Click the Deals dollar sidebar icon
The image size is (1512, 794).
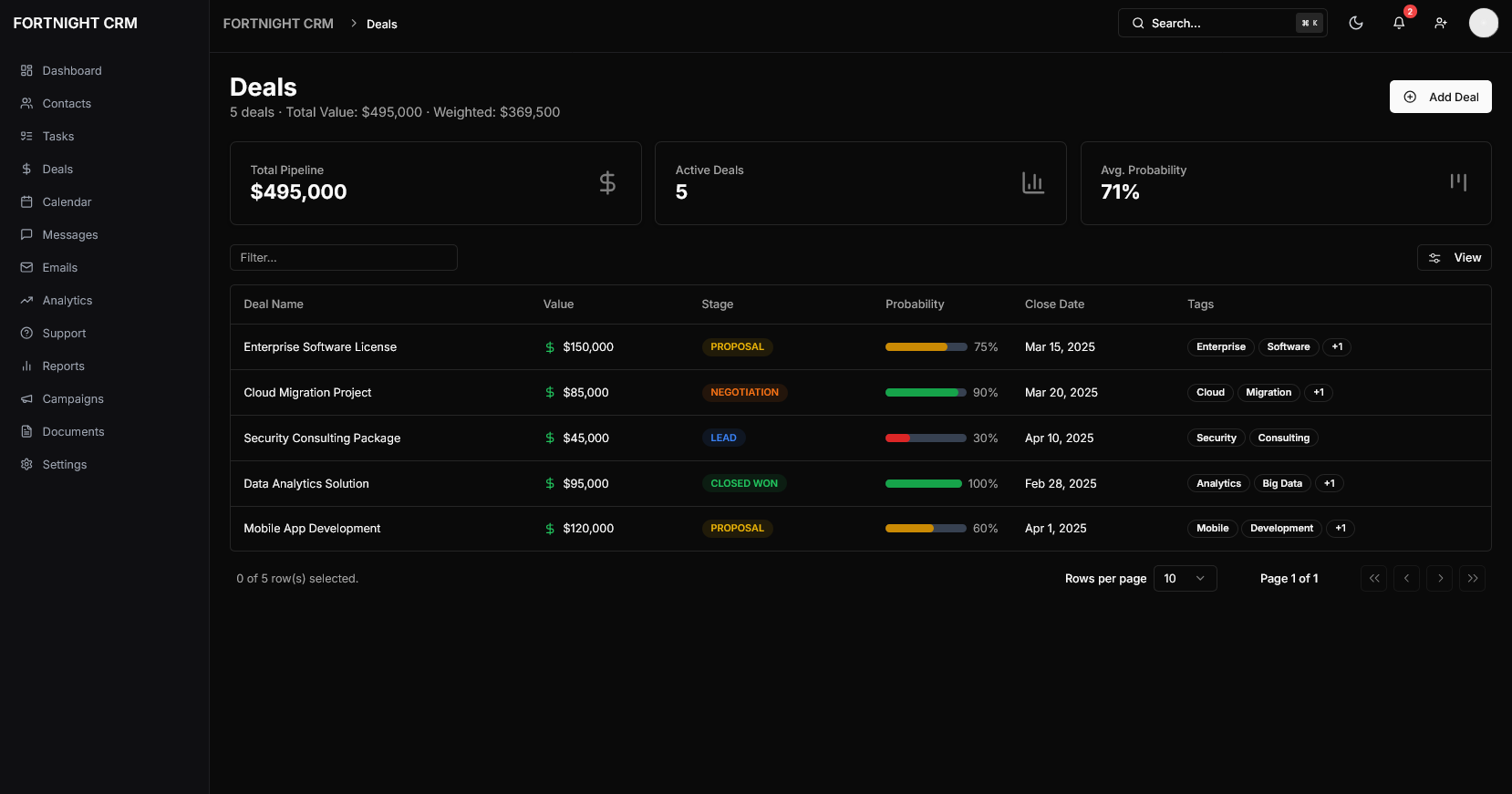click(x=26, y=169)
